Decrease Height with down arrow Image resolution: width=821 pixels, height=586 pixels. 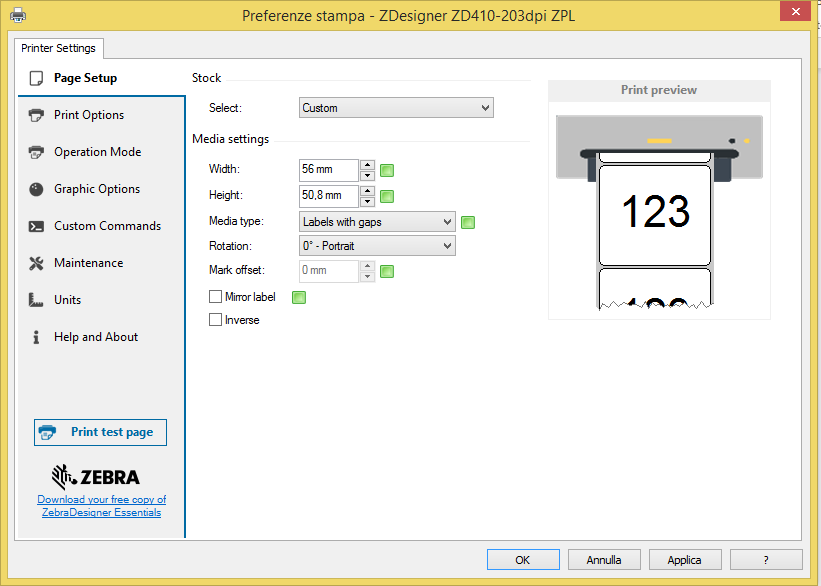tap(368, 202)
